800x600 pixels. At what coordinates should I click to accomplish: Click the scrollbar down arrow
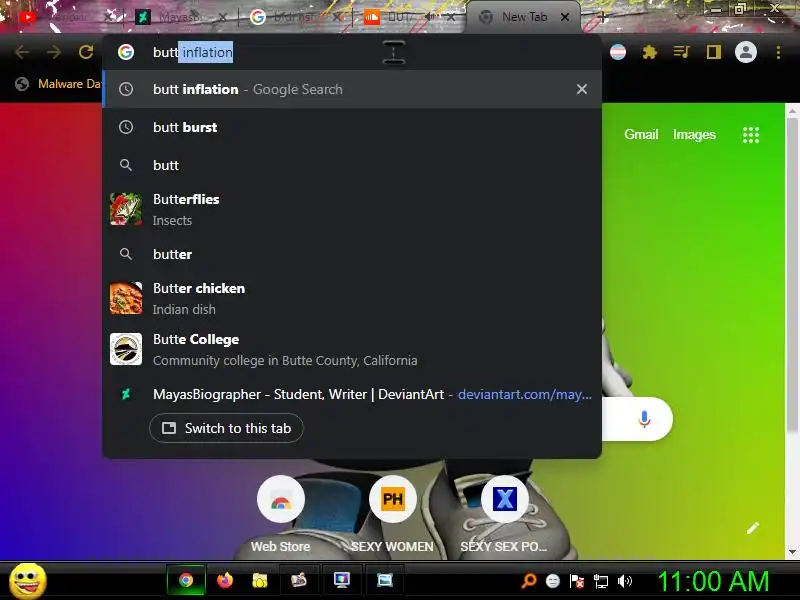(x=792, y=552)
